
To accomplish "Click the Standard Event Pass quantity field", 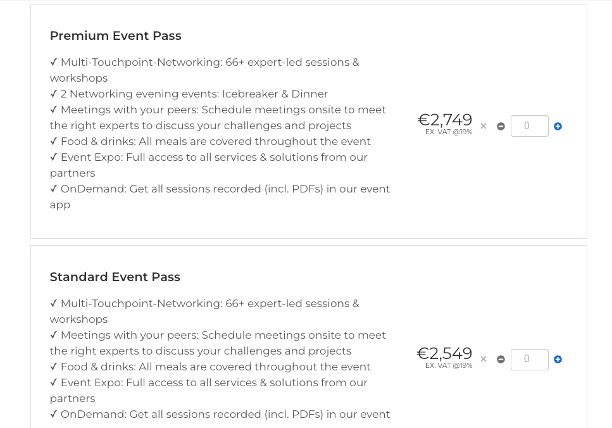I will (529, 359).
